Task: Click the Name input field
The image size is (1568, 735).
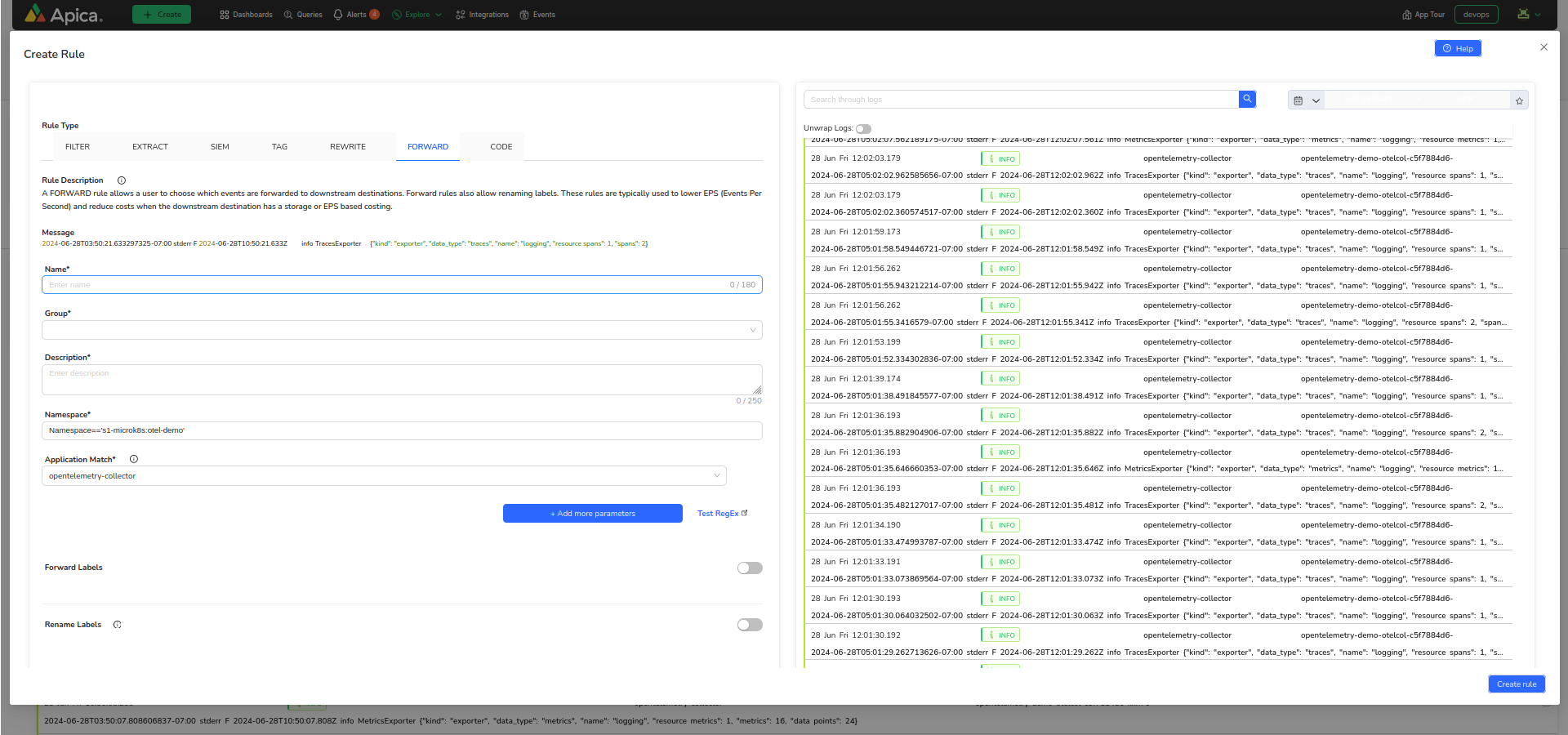Action: point(384,285)
